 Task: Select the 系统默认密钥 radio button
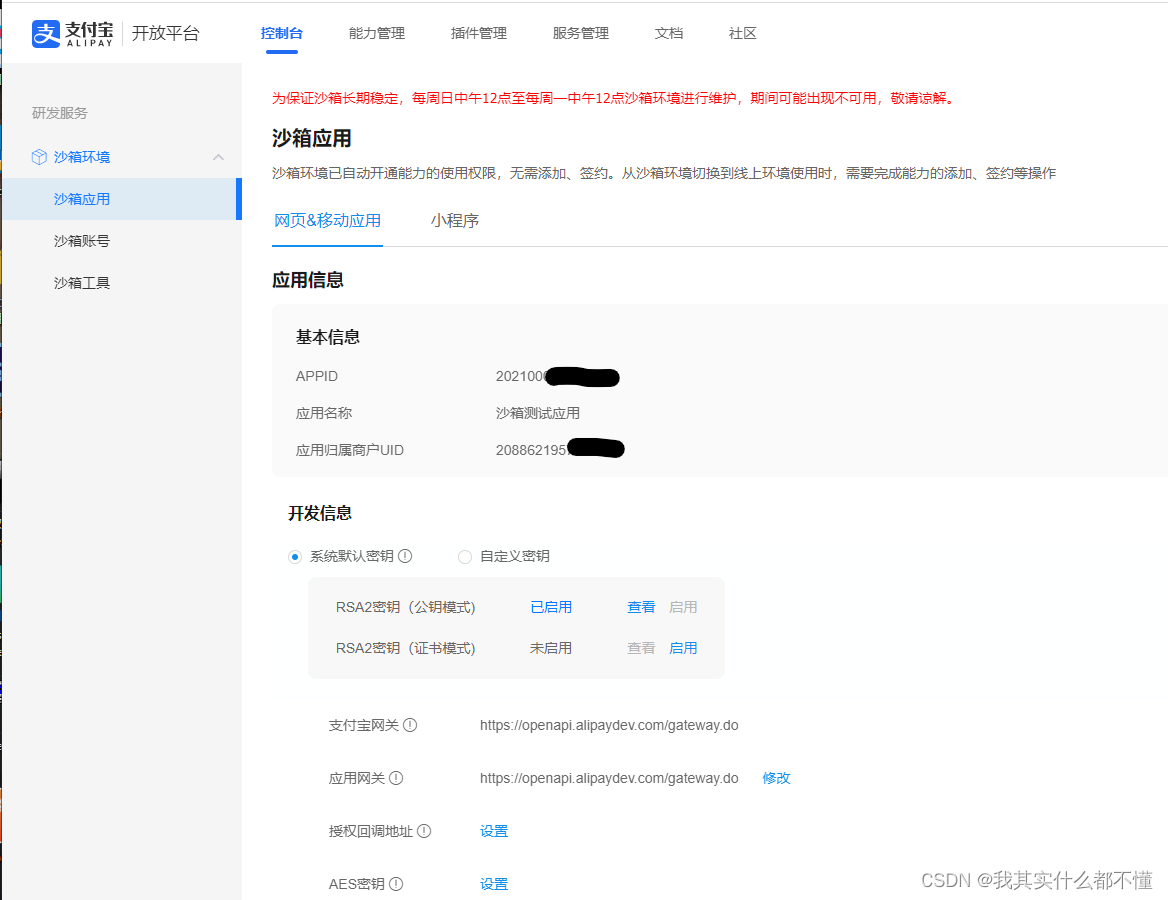click(x=295, y=557)
